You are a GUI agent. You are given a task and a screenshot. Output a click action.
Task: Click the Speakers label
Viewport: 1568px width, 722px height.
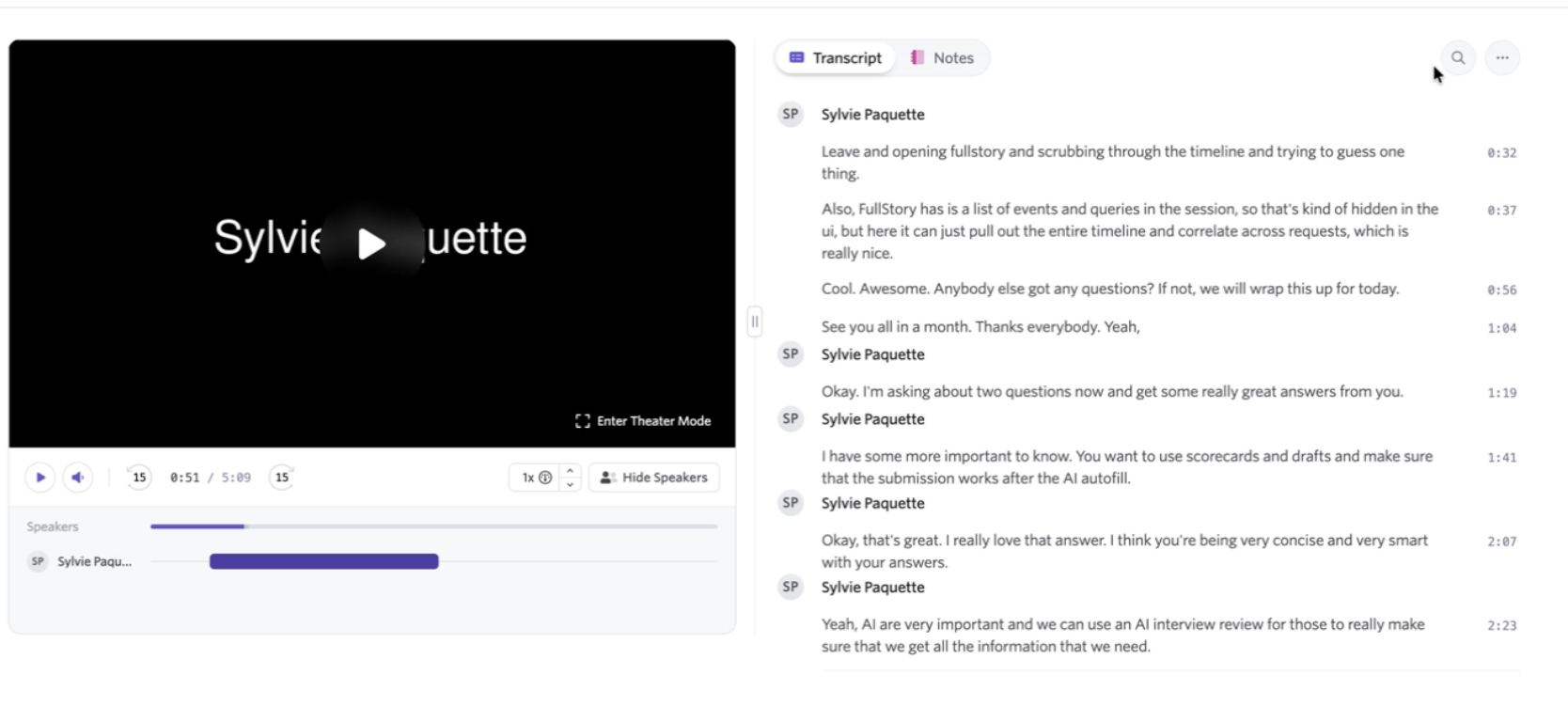53,526
